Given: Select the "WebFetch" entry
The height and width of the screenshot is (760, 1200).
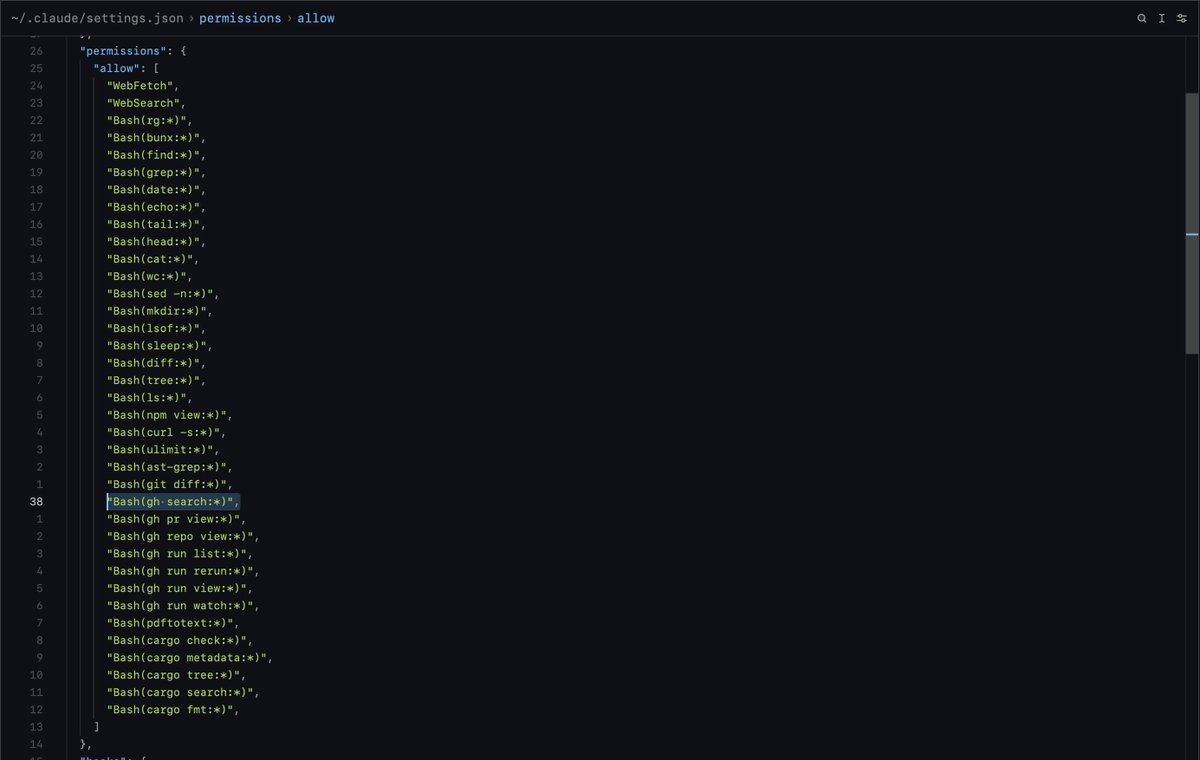Looking at the screenshot, I should tap(143, 86).
